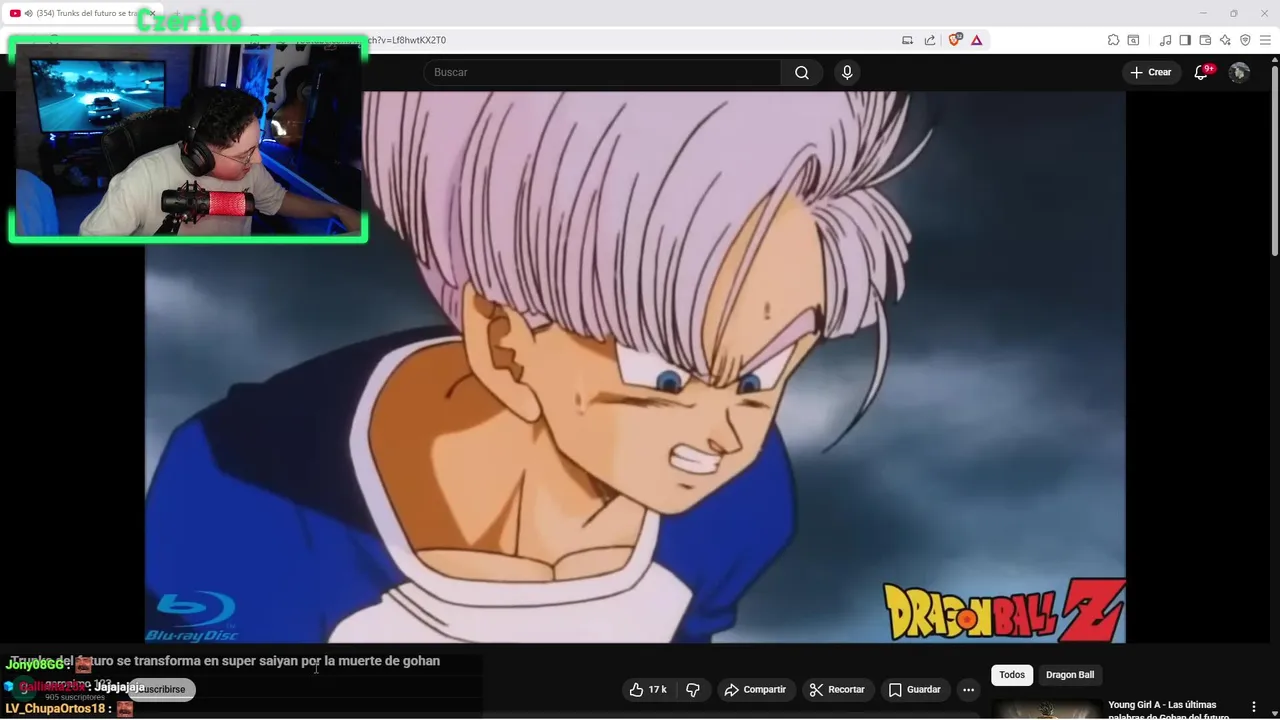Dislike the video with thumbs down
1280x720 pixels.
693,690
